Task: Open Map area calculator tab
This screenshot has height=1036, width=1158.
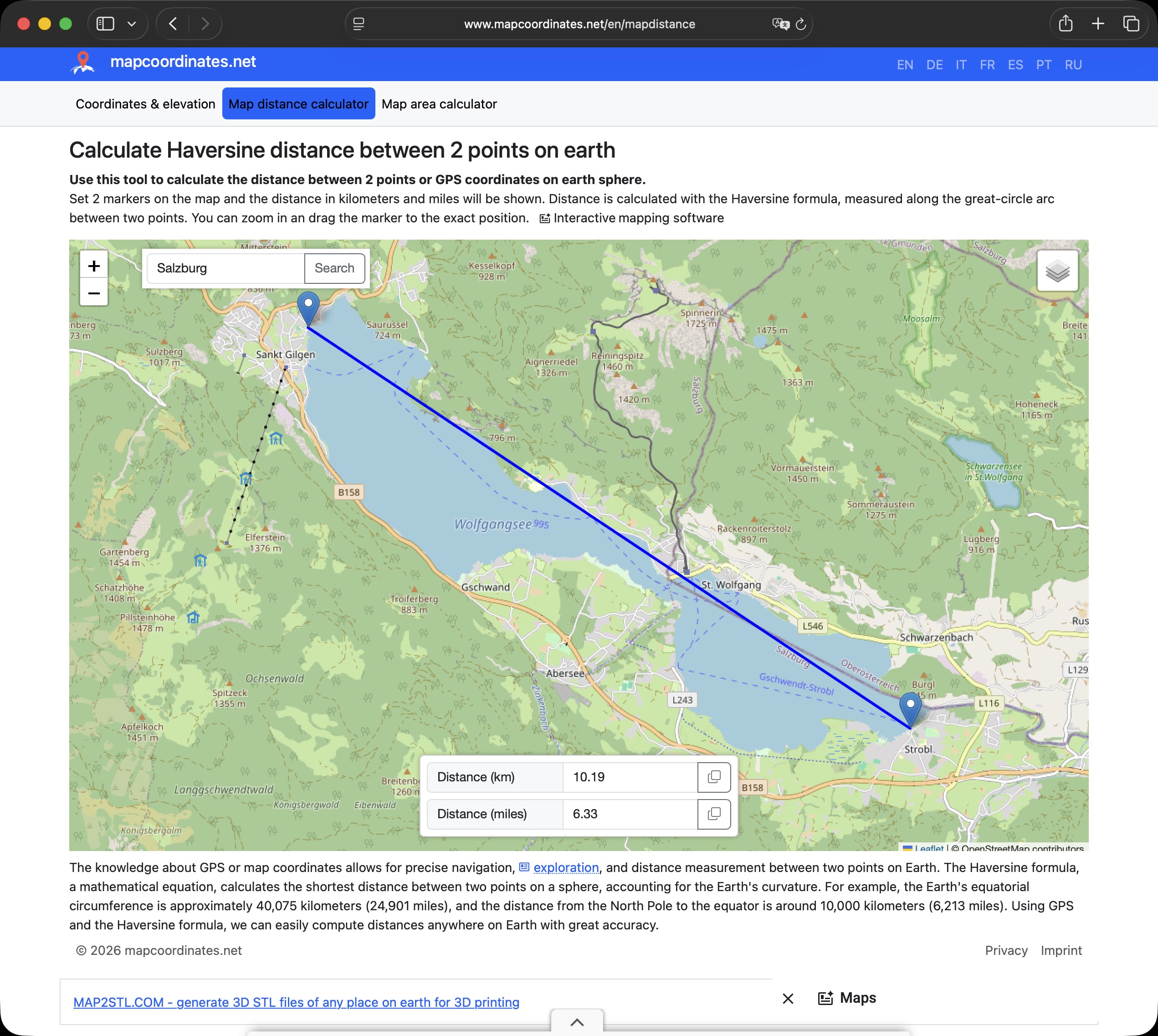Action: click(x=439, y=103)
